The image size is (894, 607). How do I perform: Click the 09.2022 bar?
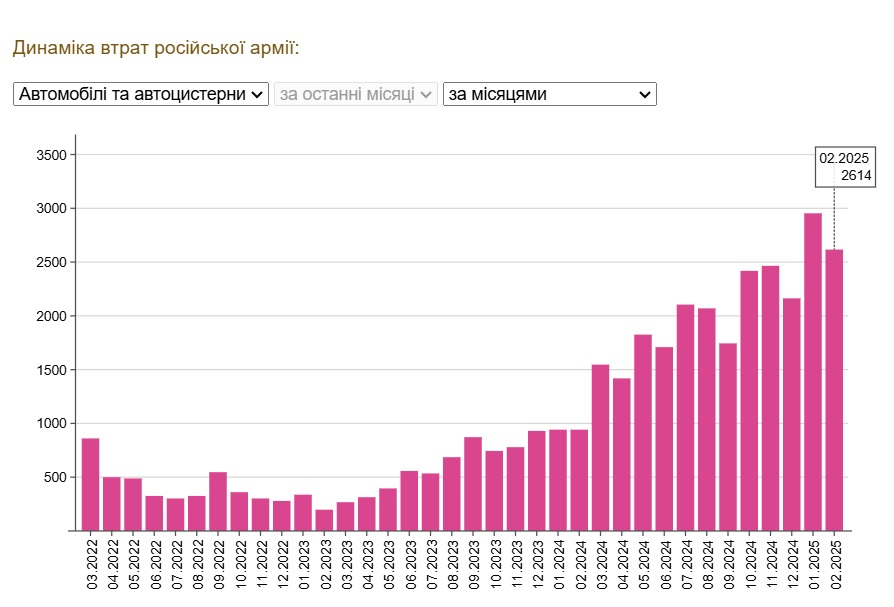click(x=218, y=501)
